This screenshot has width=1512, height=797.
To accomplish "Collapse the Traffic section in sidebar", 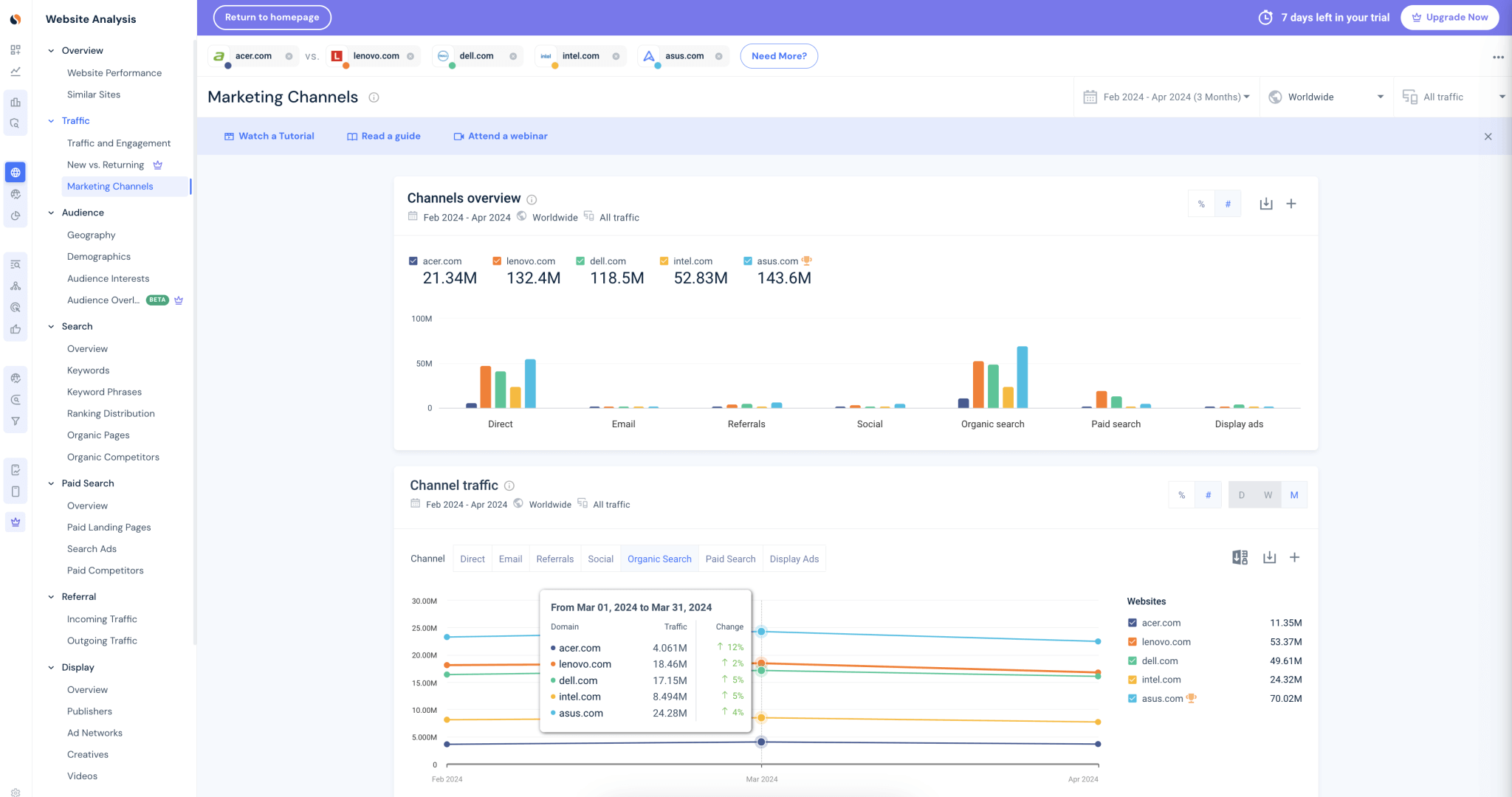I will pos(52,120).
